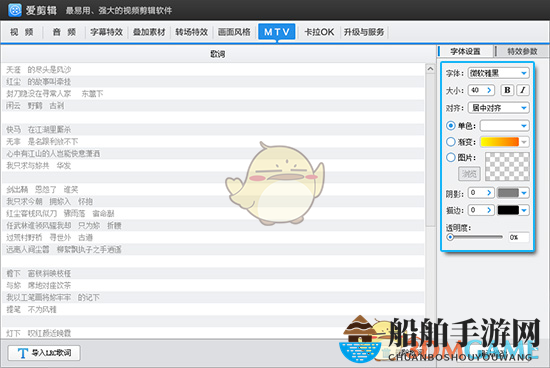The image size is (550, 368).
Task: Toggle the italic I font button
Action: tap(523, 90)
